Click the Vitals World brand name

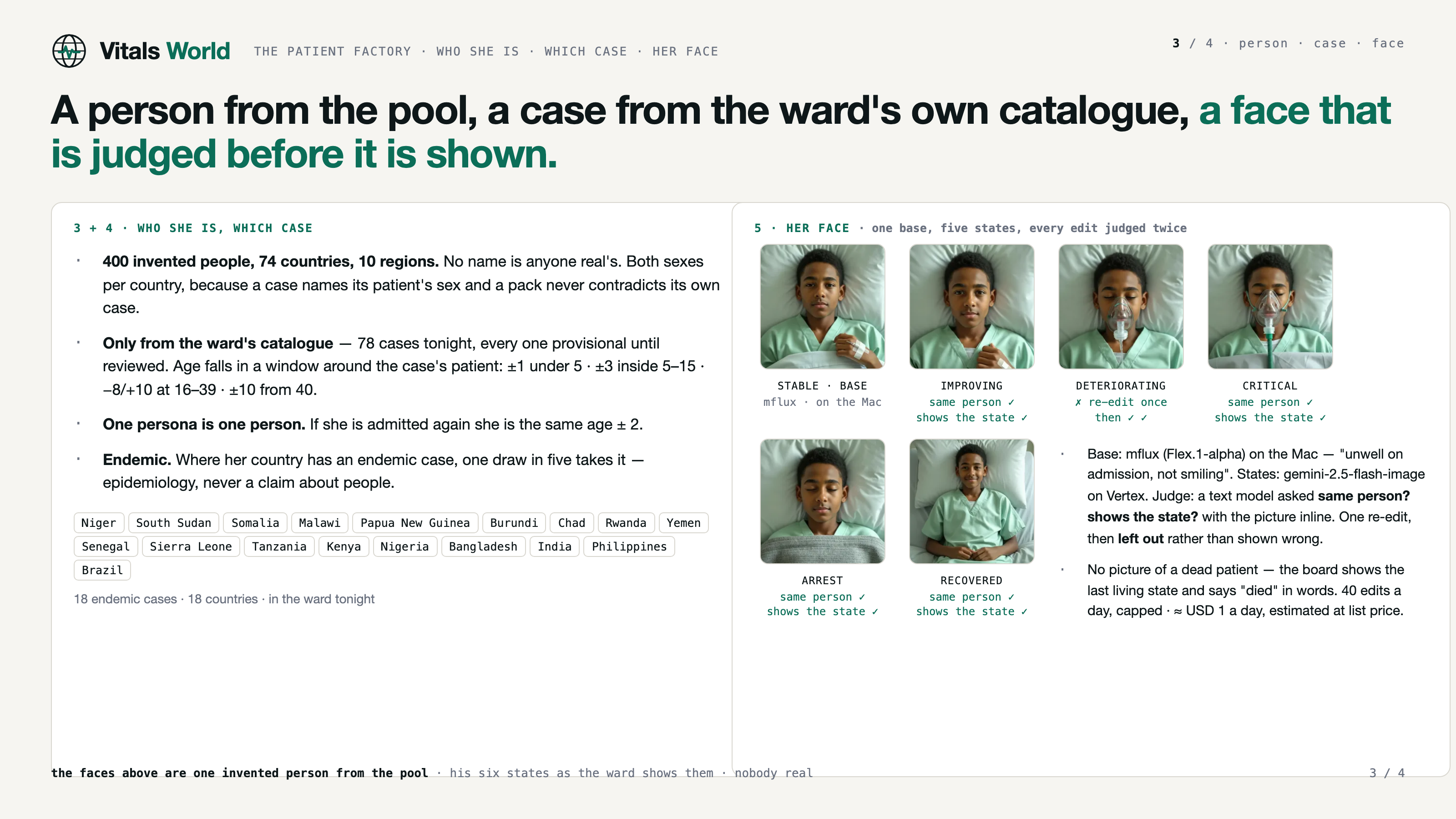pyautogui.click(x=164, y=51)
